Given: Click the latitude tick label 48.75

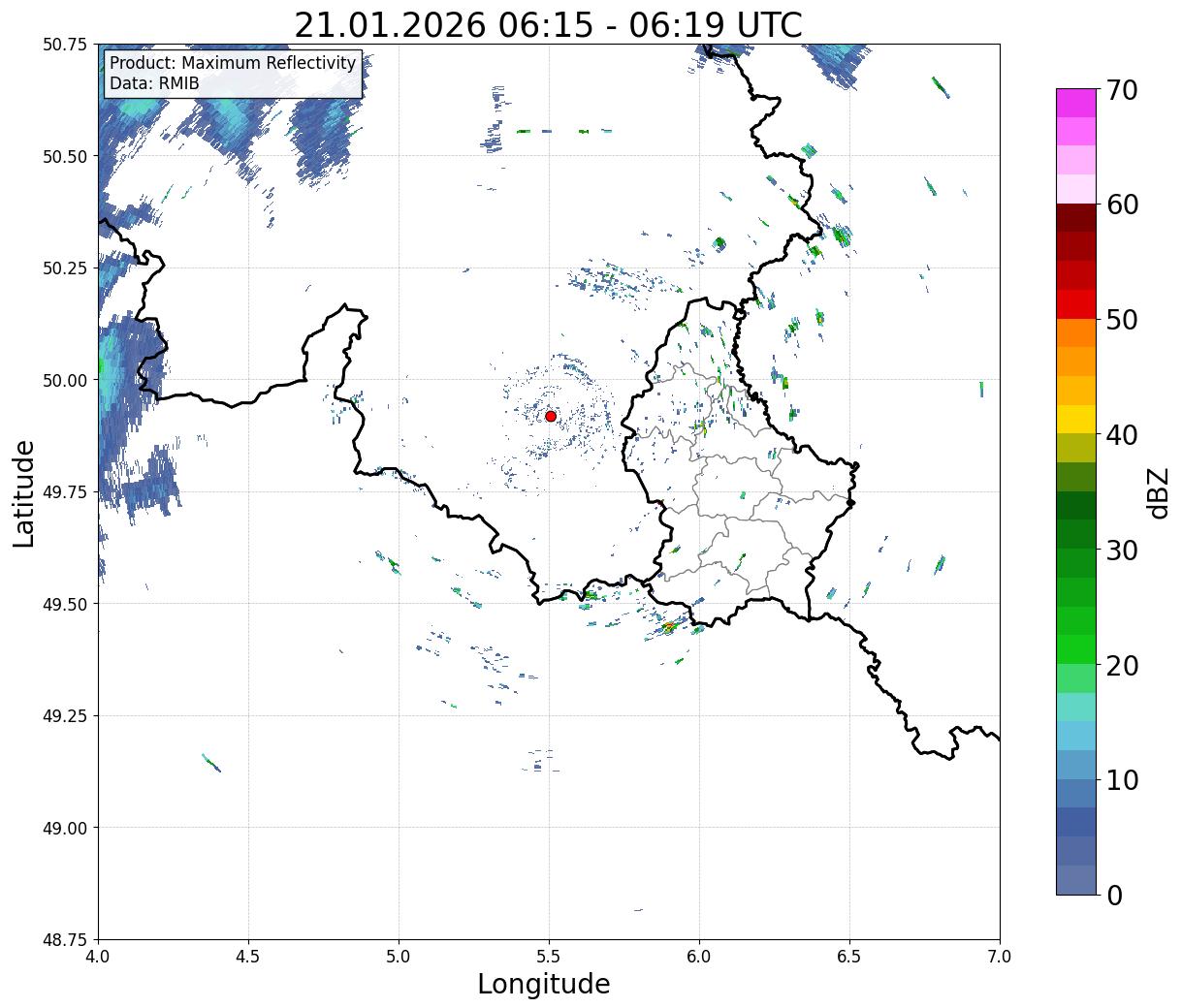Looking at the screenshot, I should [x=65, y=940].
